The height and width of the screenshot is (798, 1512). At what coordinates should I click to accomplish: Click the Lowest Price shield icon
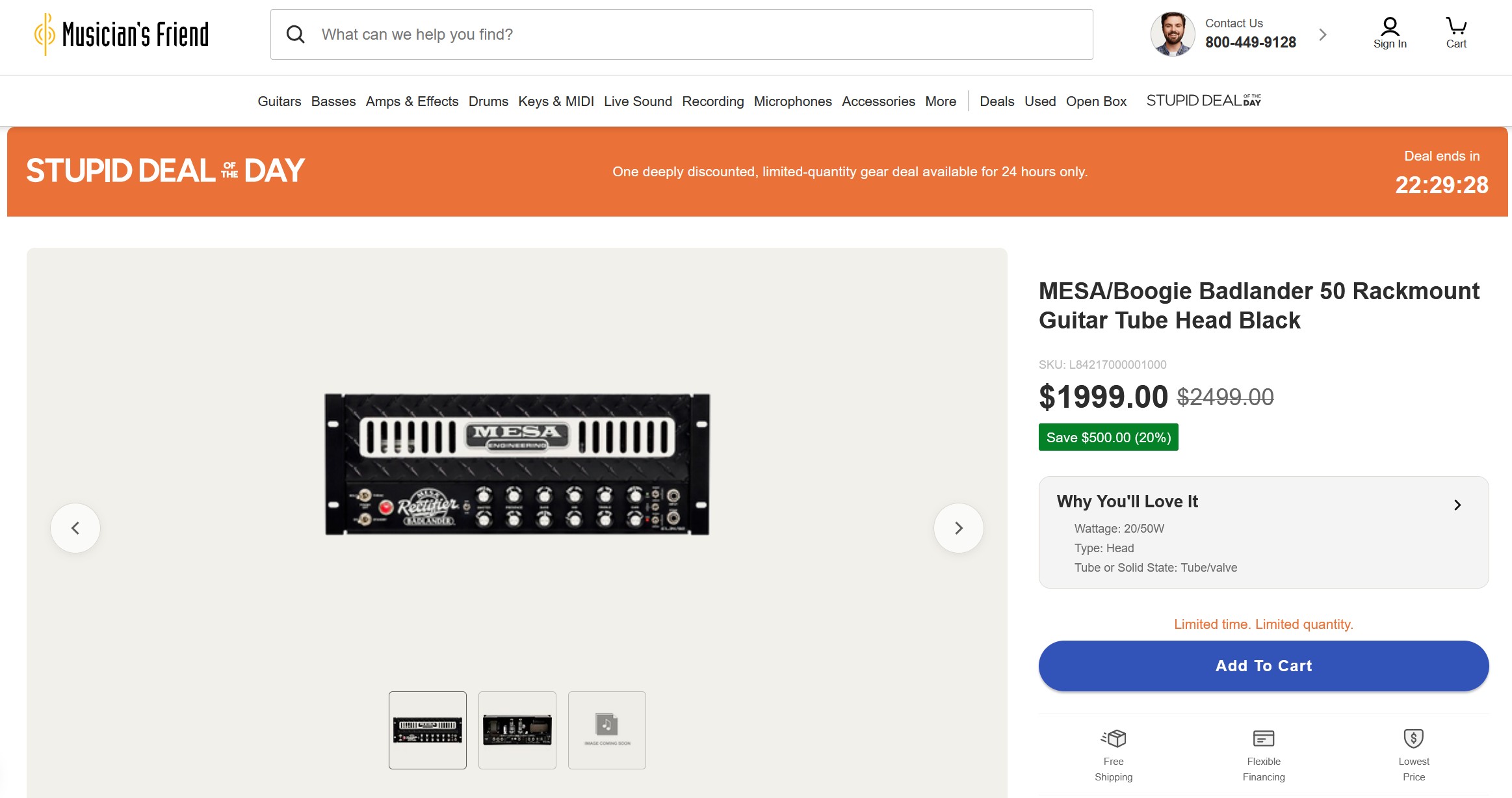pos(1414,738)
